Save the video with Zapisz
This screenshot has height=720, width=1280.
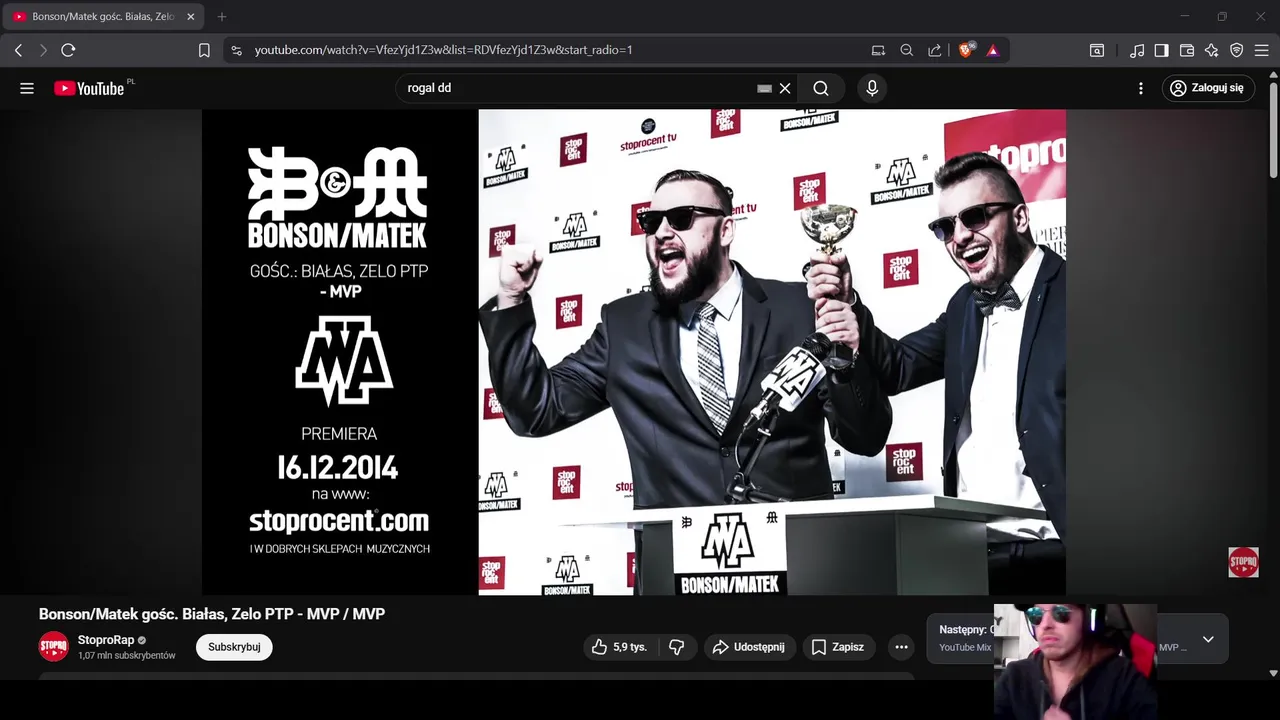[838, 647]
